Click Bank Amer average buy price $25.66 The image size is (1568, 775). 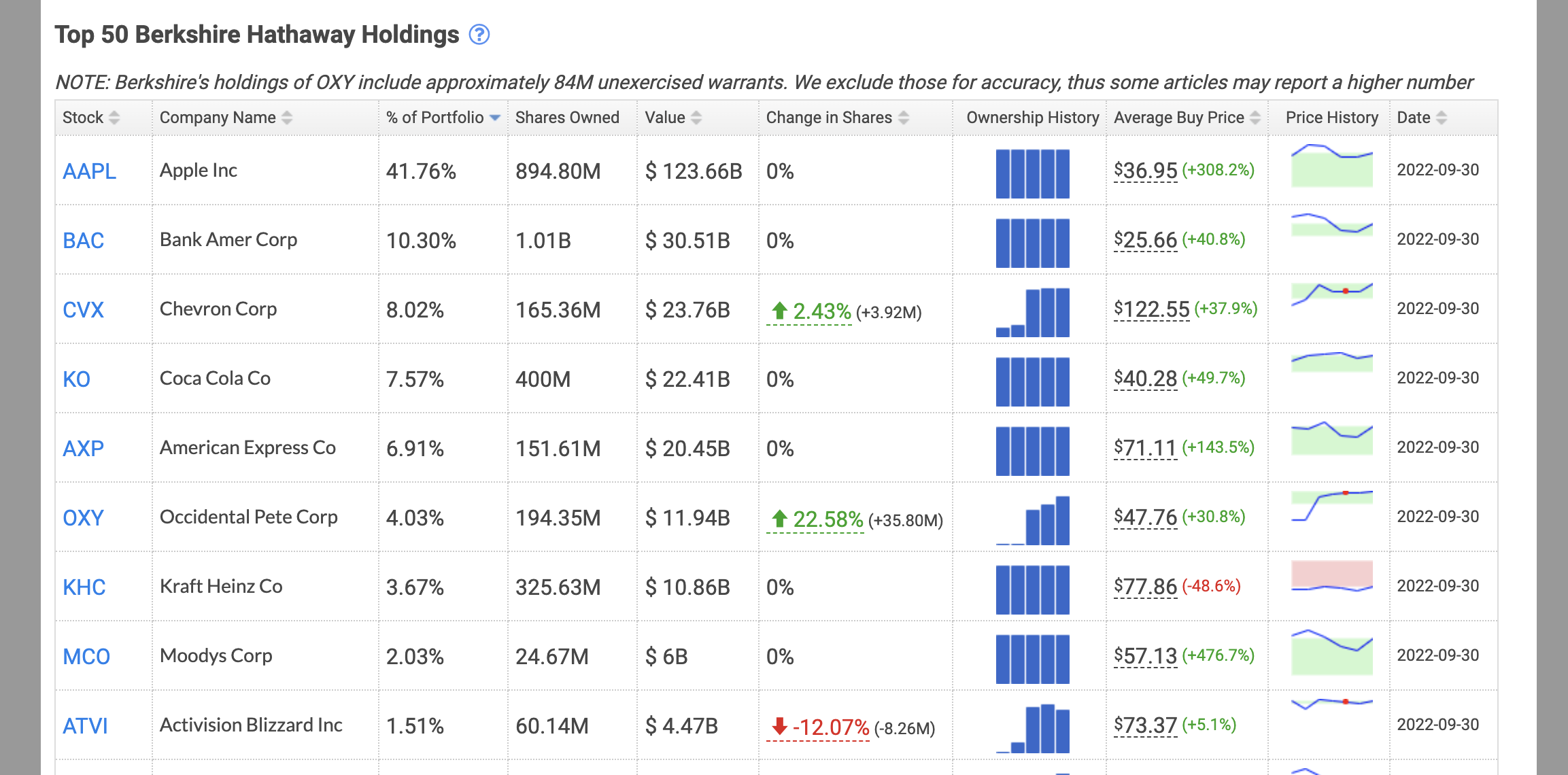pos(1145,240)
